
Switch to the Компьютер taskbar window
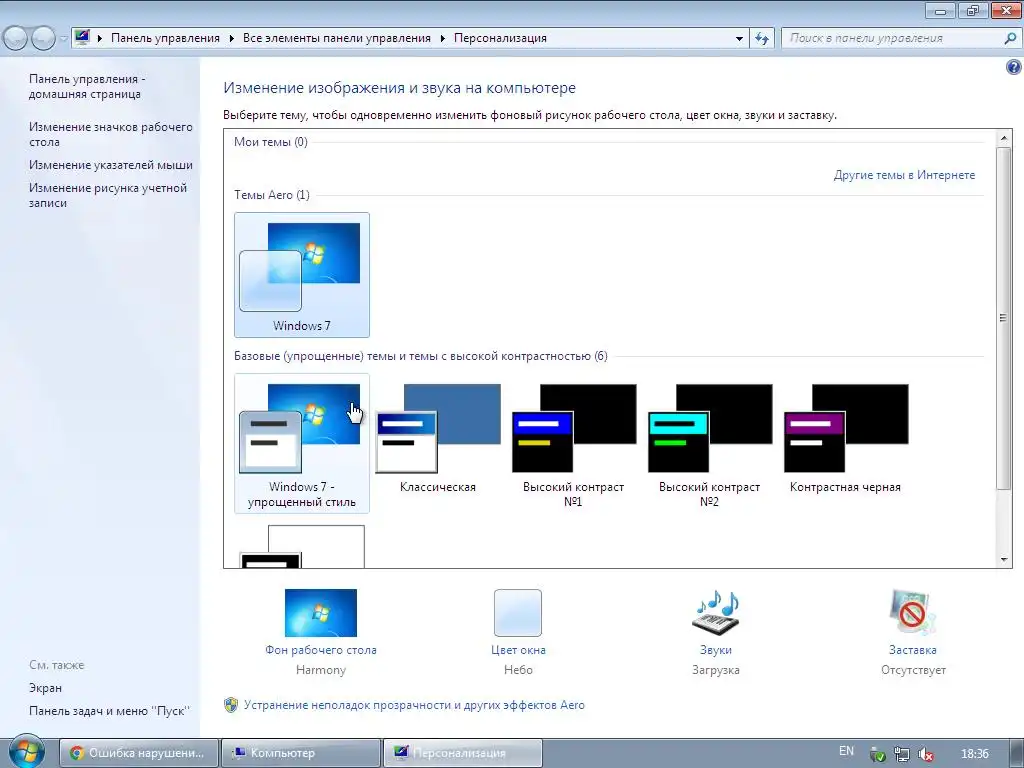(x=300, y=753)
